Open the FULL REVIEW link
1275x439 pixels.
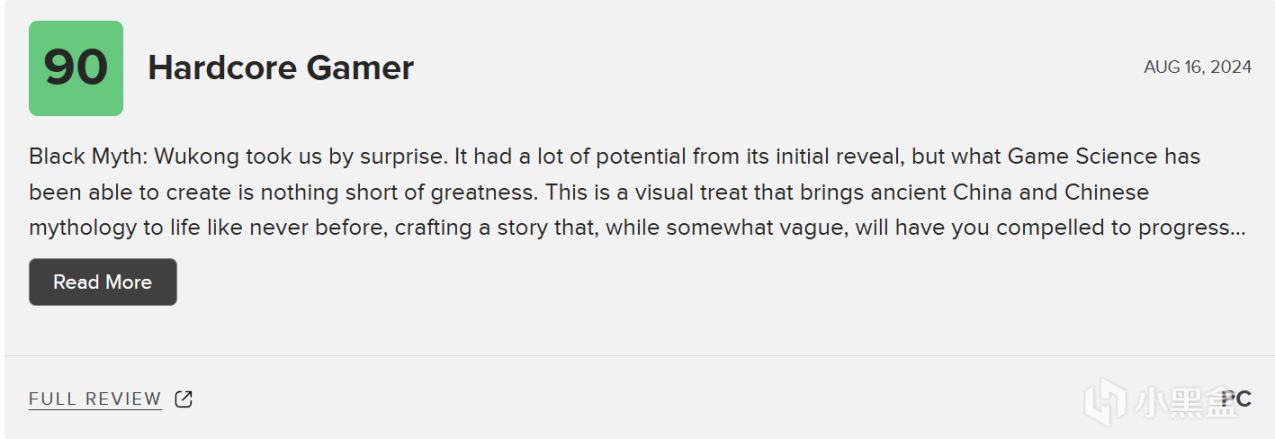95,399
